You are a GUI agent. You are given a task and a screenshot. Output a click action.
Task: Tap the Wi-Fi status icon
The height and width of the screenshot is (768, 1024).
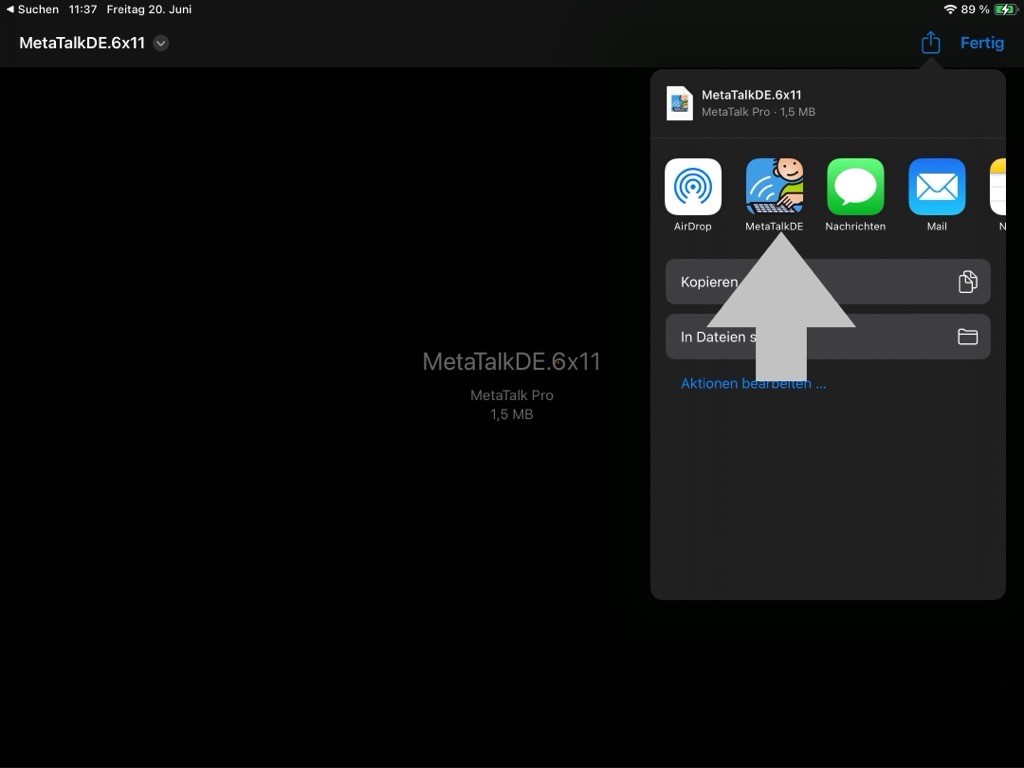pyautogui.click(x=950, y=9)
